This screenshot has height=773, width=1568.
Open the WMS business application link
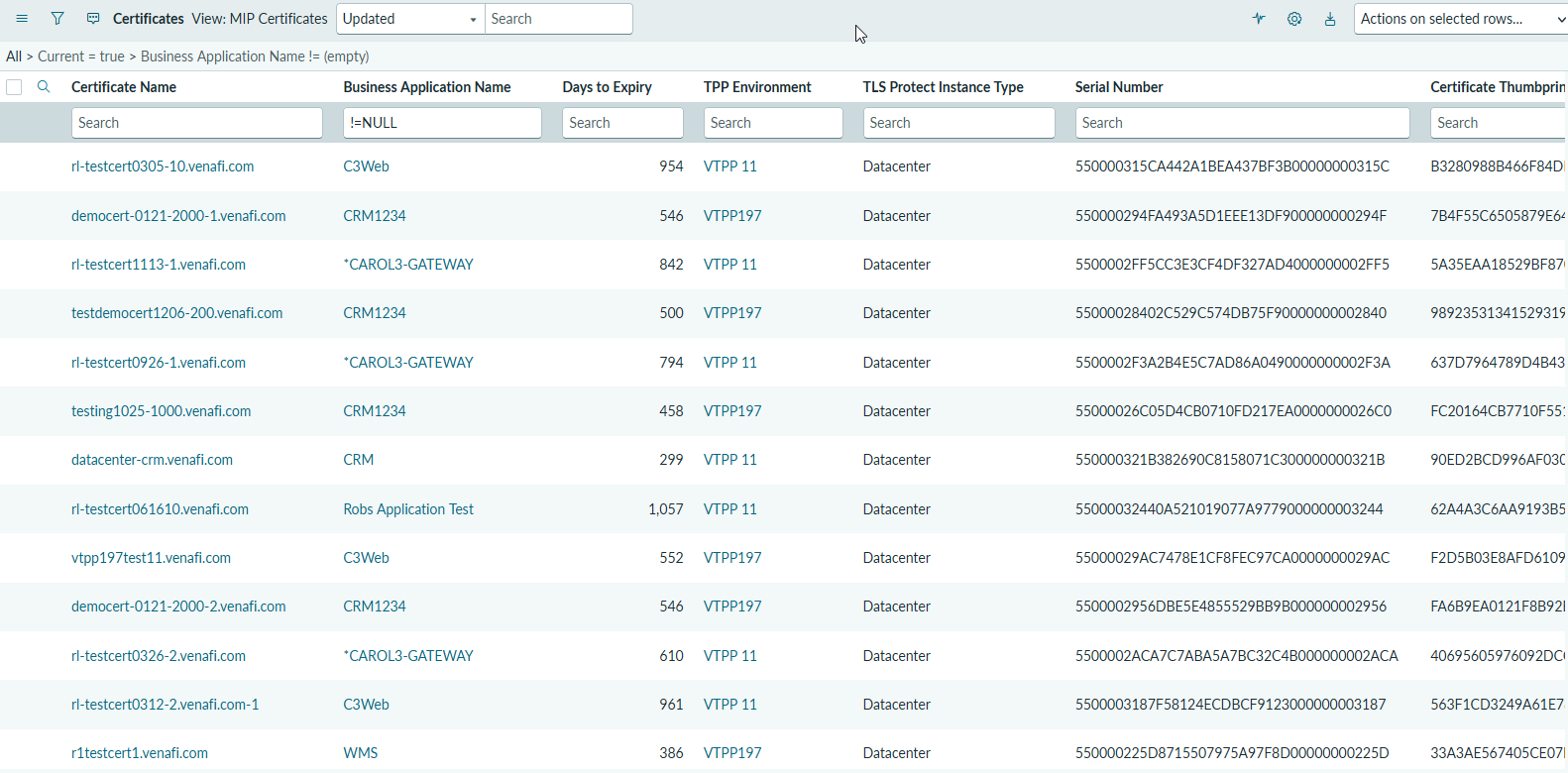coord(361,753)
